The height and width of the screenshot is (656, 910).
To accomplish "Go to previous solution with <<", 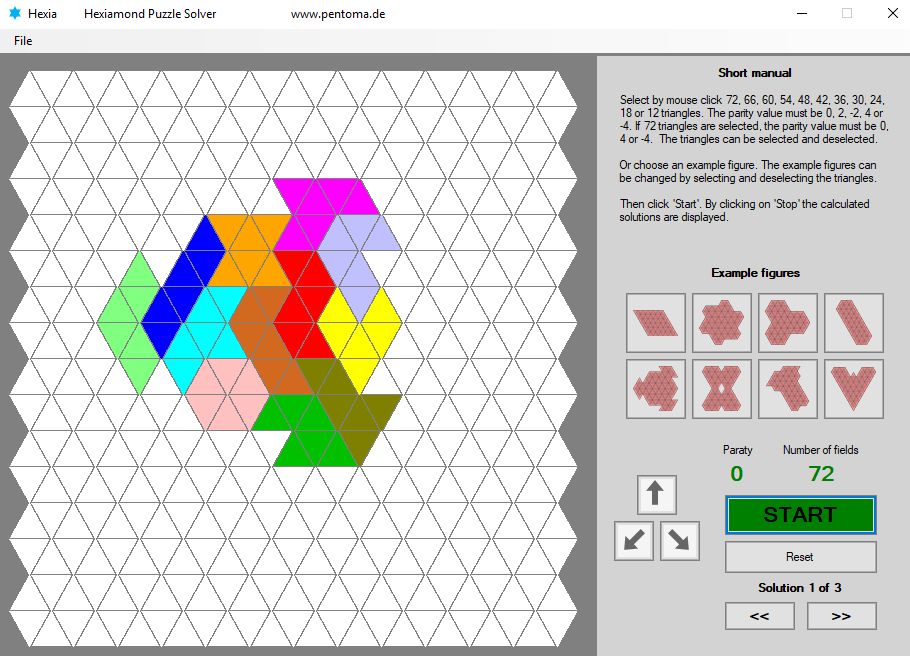I will (760, 616).
